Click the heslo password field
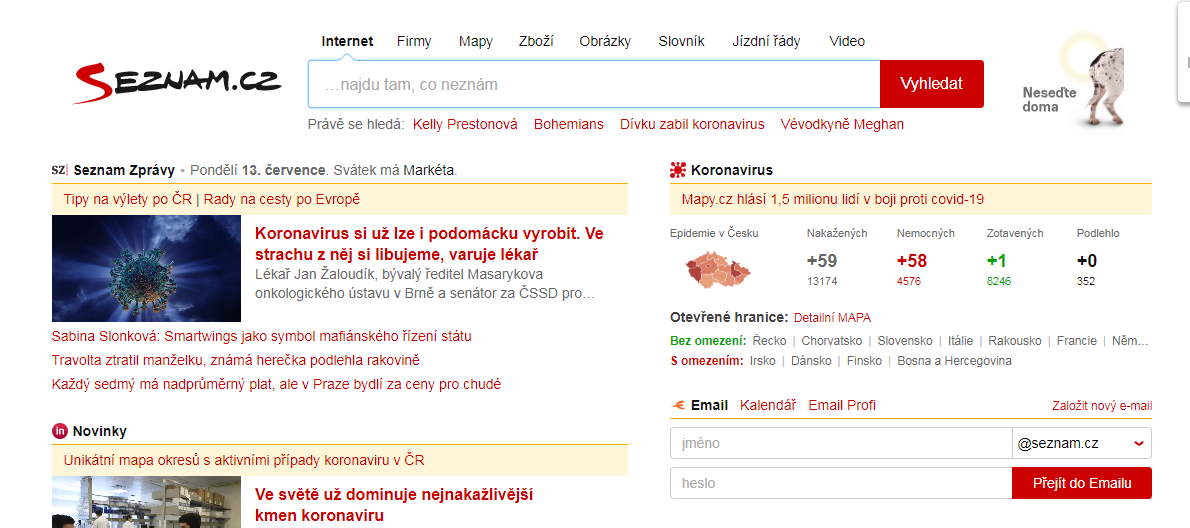This screenshot has height=528, width=1190. tap(840, 483)
